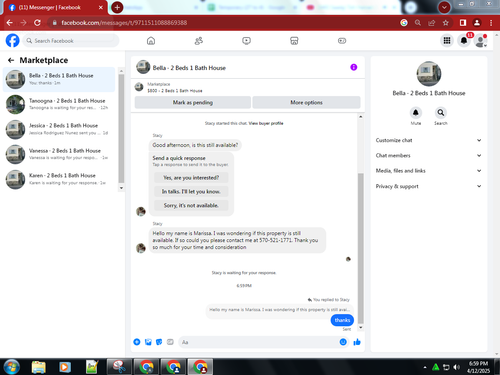Open Bella - 2 Beds 1 Bath House chat

[59, 79]
